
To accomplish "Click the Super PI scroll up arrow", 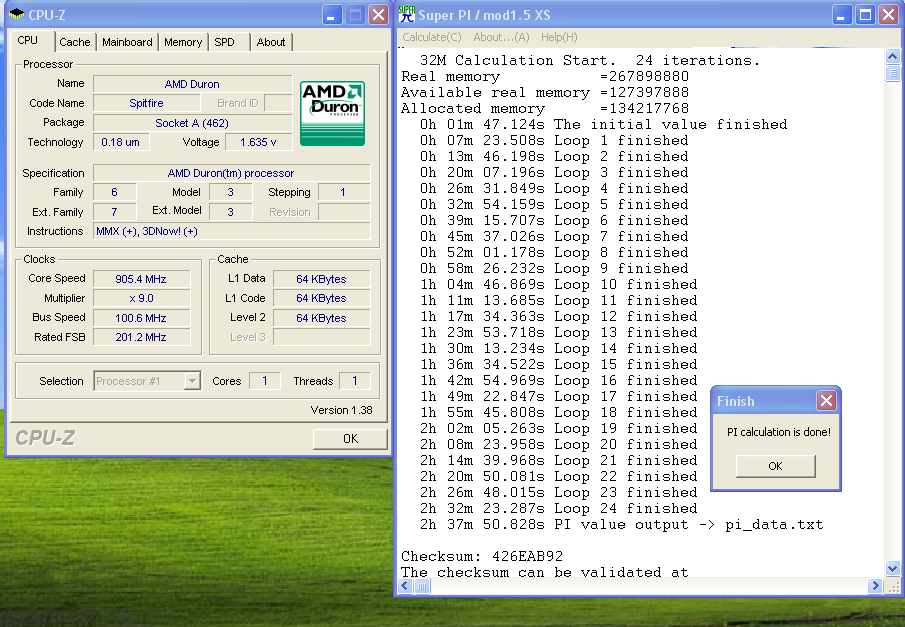I will (x=892, y=57).
